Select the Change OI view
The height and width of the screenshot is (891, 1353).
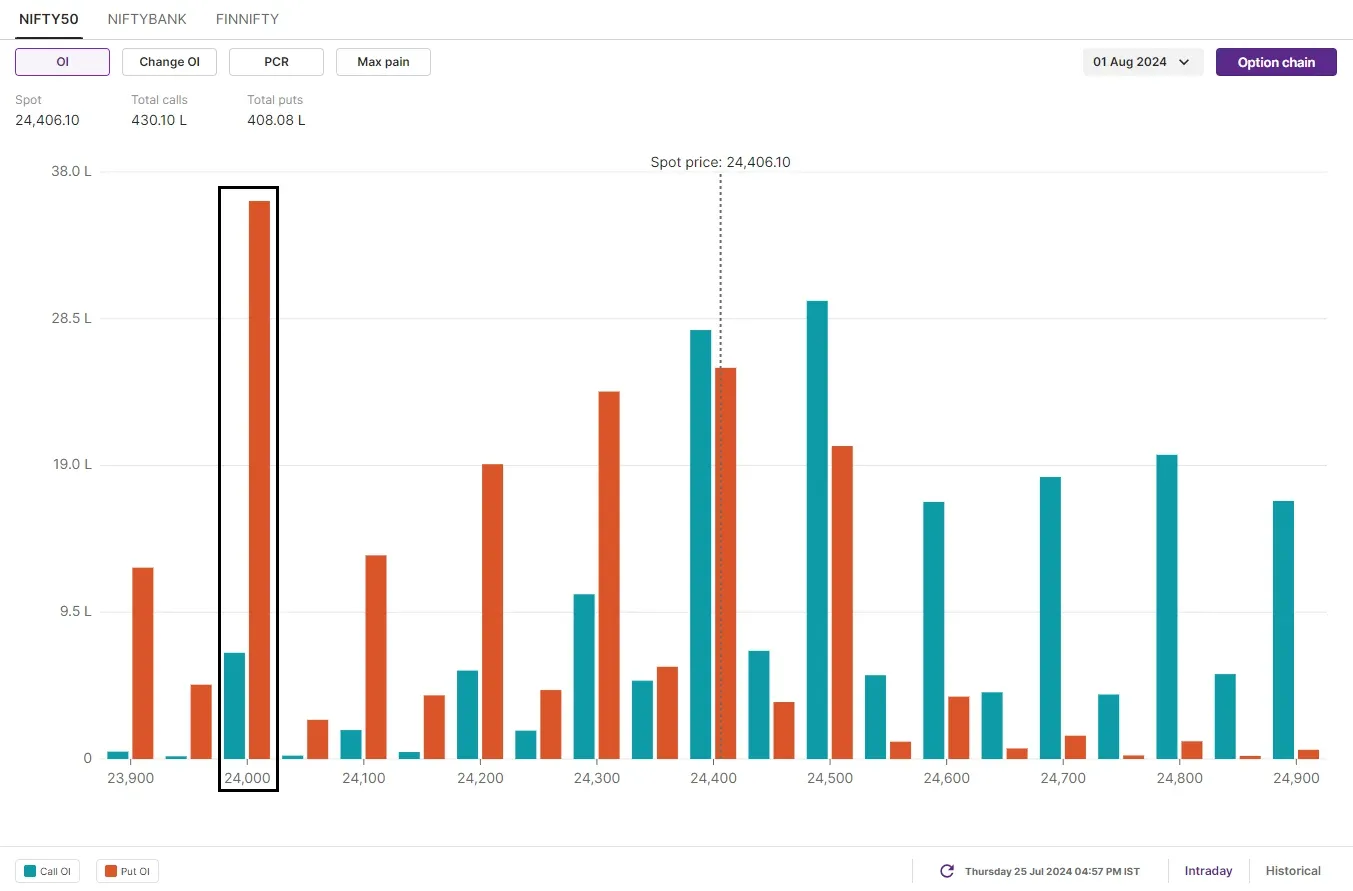(169, 62)
